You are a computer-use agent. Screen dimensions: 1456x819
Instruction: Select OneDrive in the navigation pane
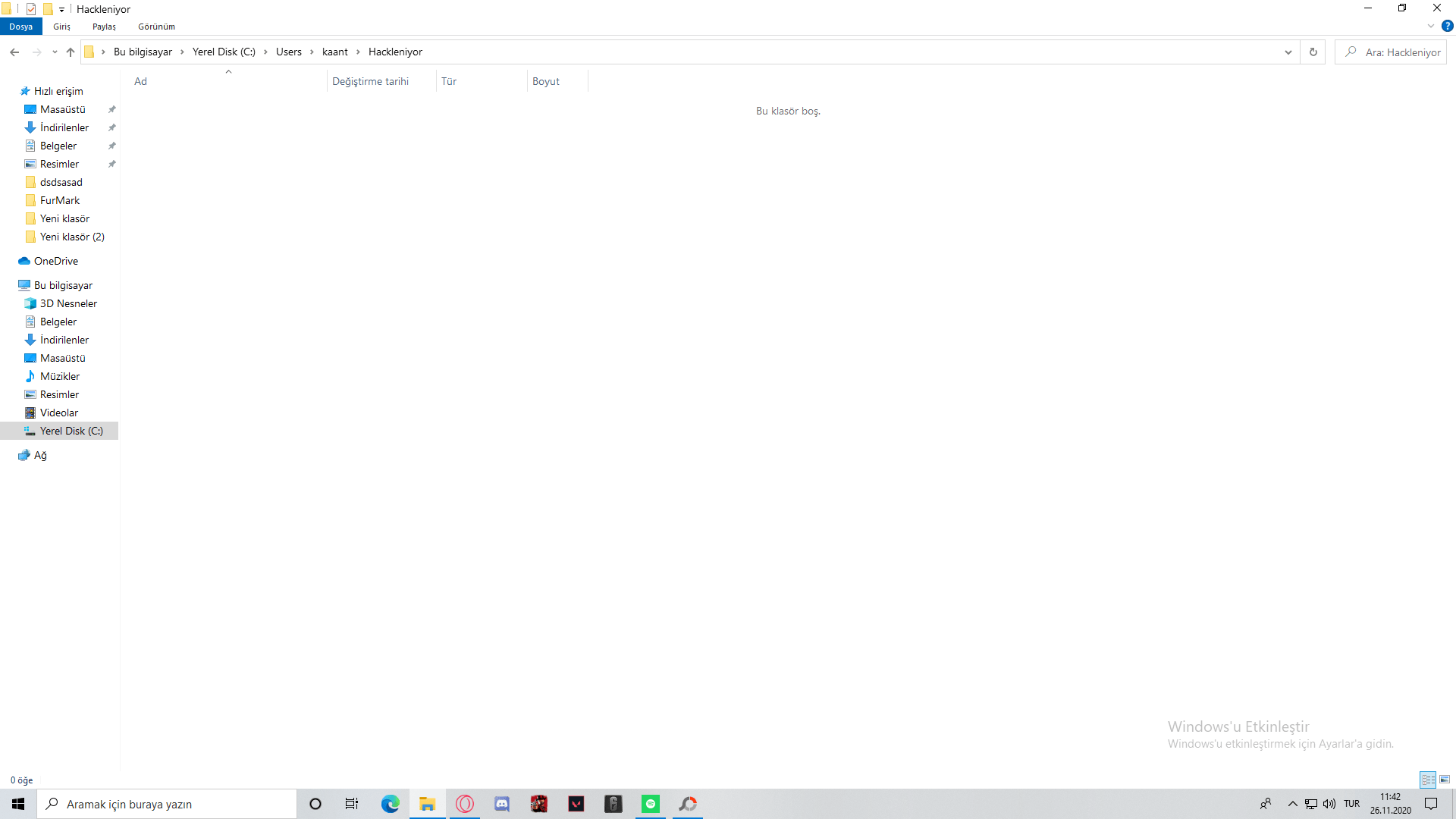click(56, 261)
